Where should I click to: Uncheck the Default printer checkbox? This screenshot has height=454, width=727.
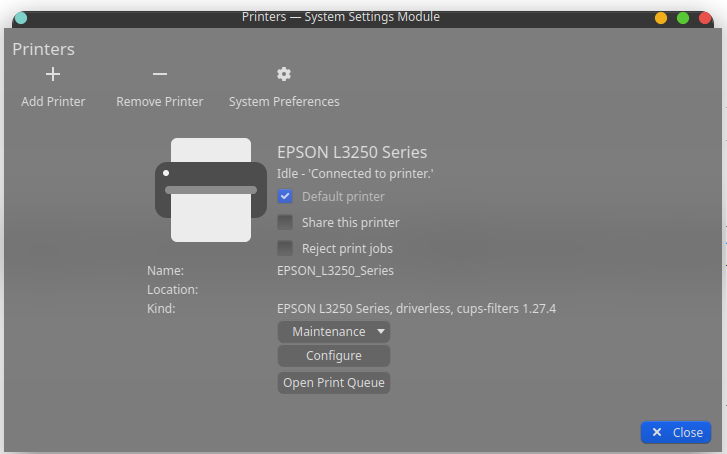coord(285,196)
